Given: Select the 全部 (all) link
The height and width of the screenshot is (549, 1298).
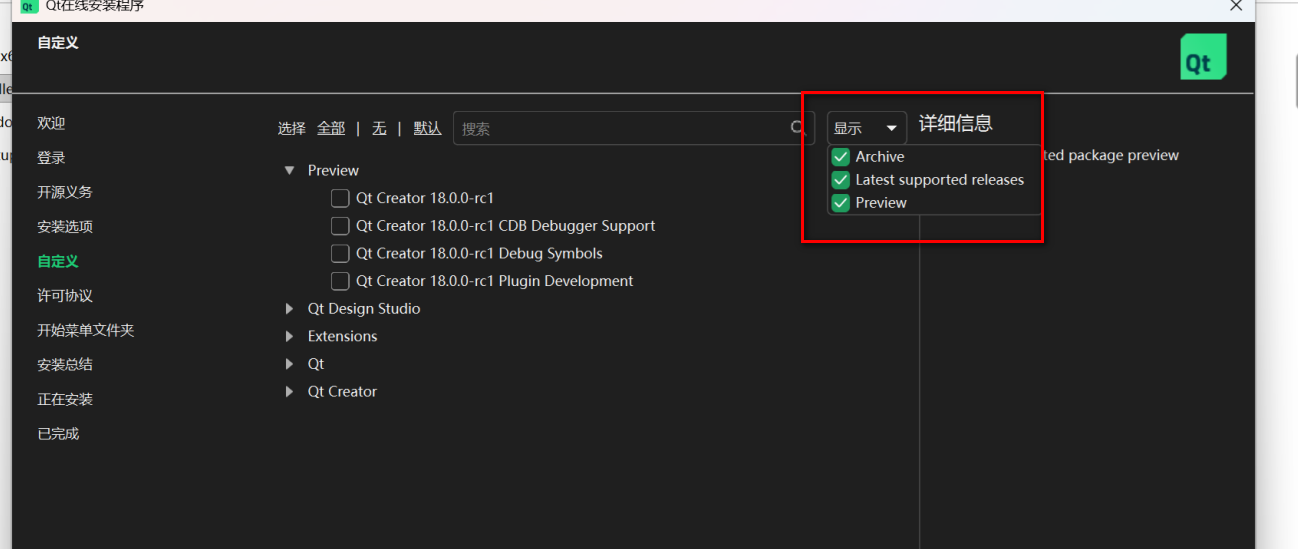Looking at the screenshot, I should coord(331,128).
